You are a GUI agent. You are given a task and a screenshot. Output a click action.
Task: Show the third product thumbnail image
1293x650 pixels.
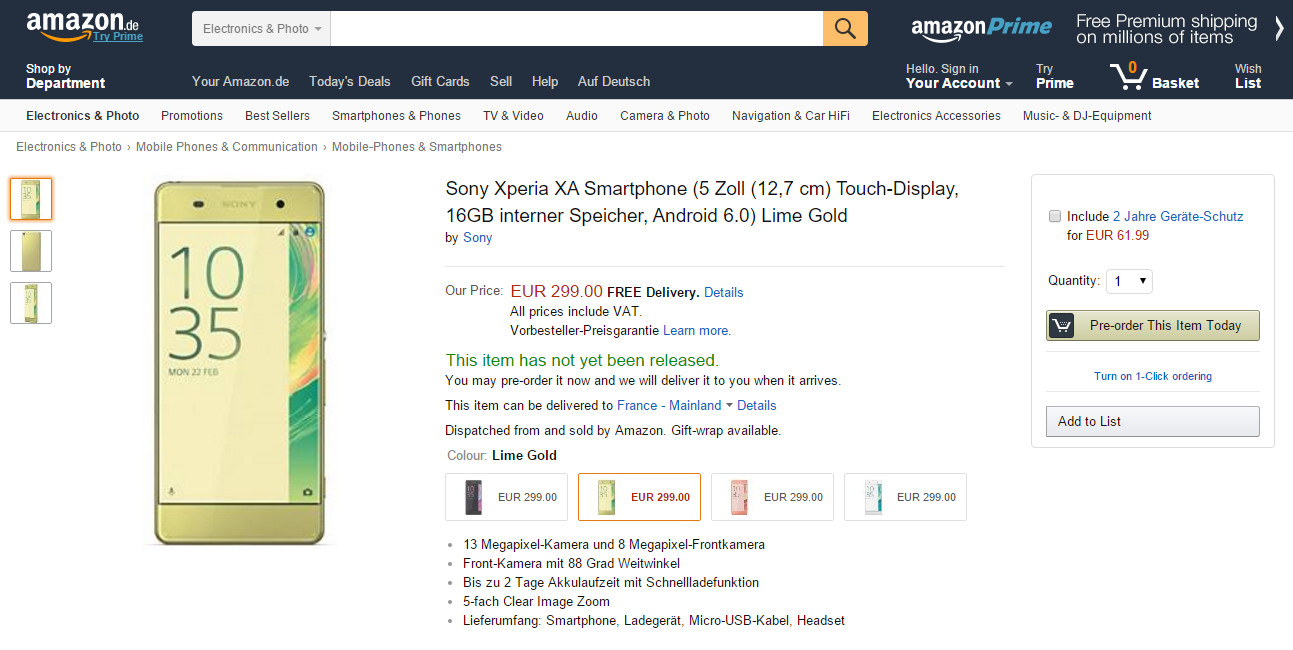tap(31, 303)
